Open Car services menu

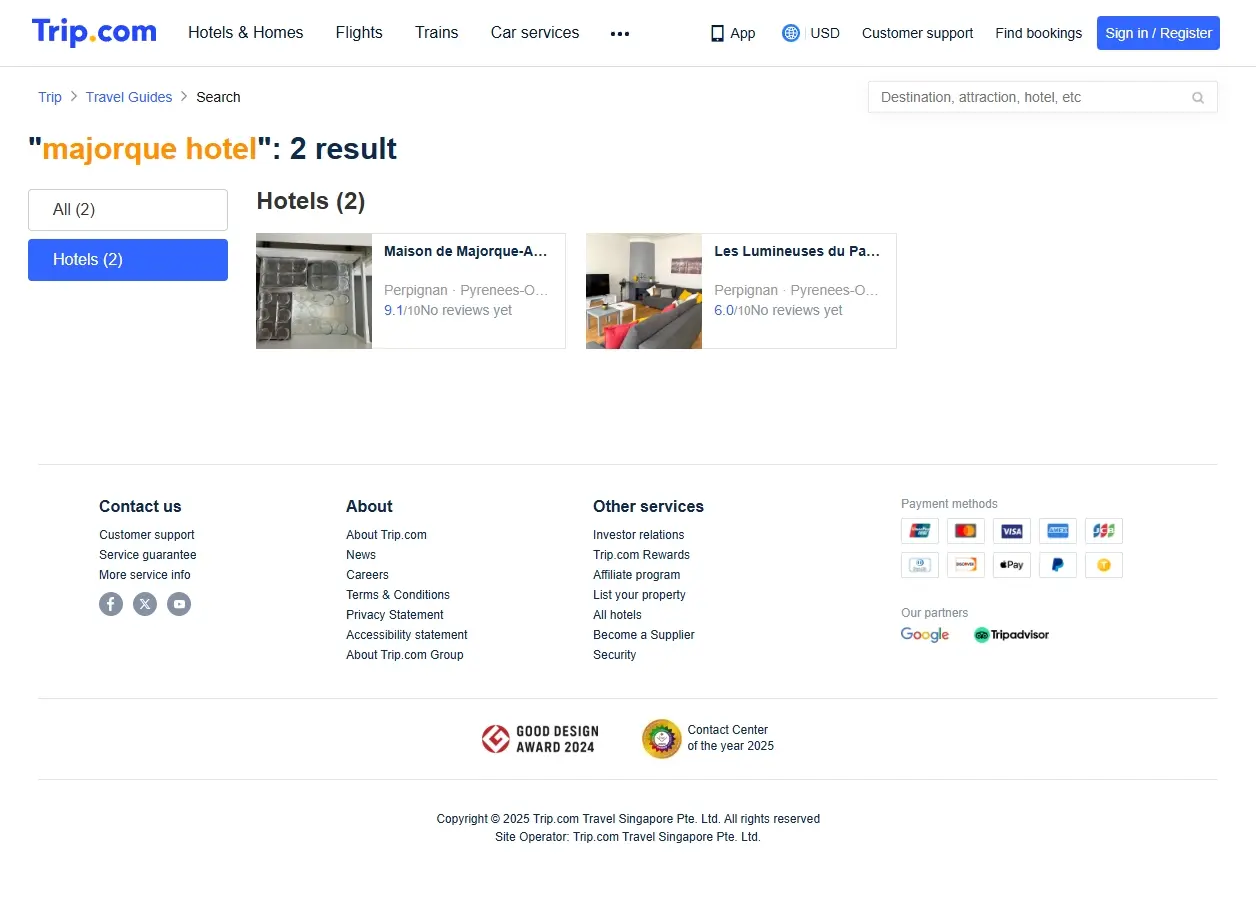click(x=535, y=33)
